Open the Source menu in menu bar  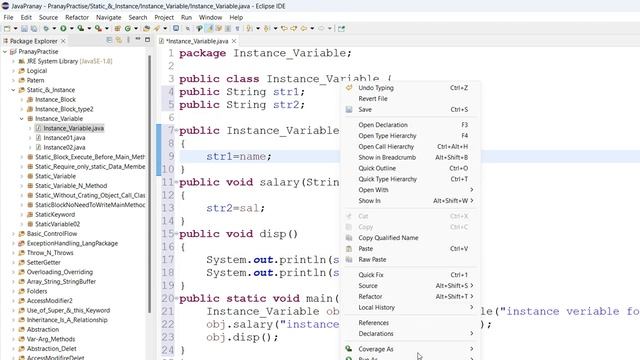click(48, 18)
